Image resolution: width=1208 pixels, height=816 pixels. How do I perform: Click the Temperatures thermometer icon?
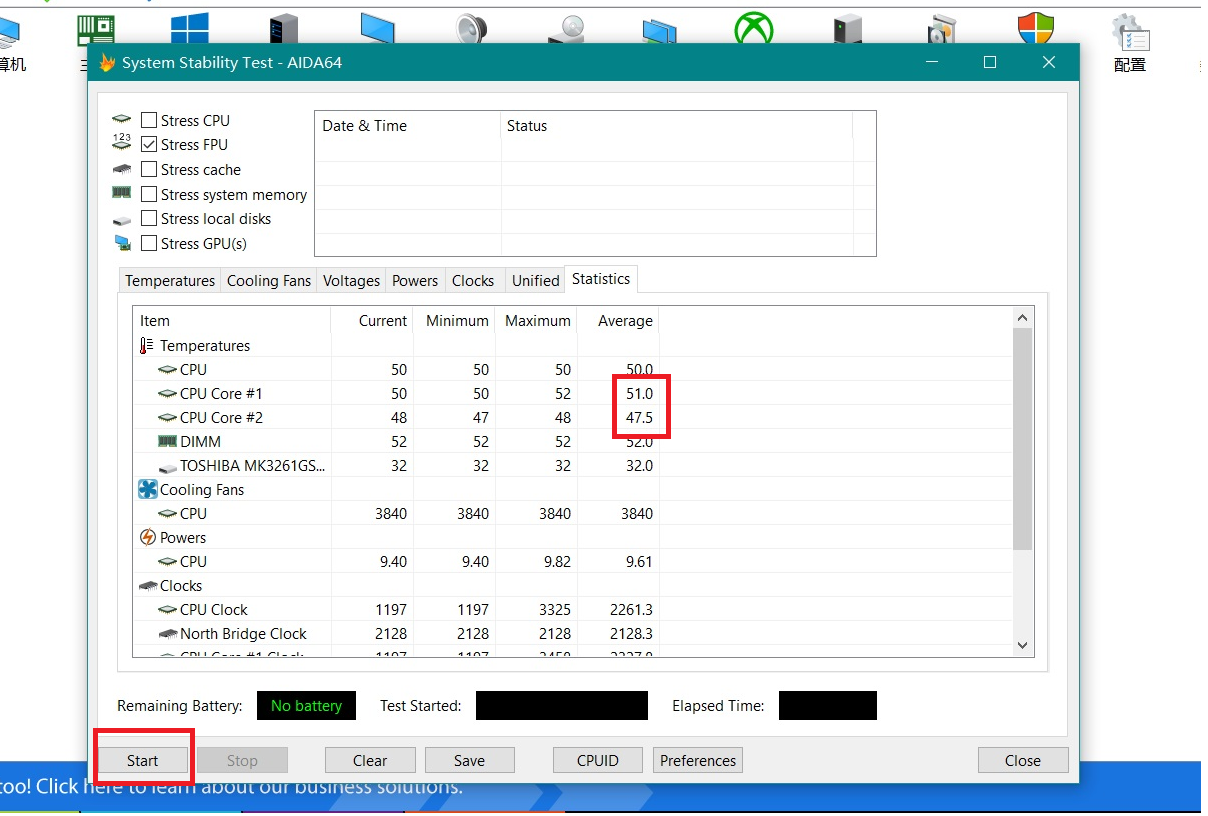coord(147,346)
